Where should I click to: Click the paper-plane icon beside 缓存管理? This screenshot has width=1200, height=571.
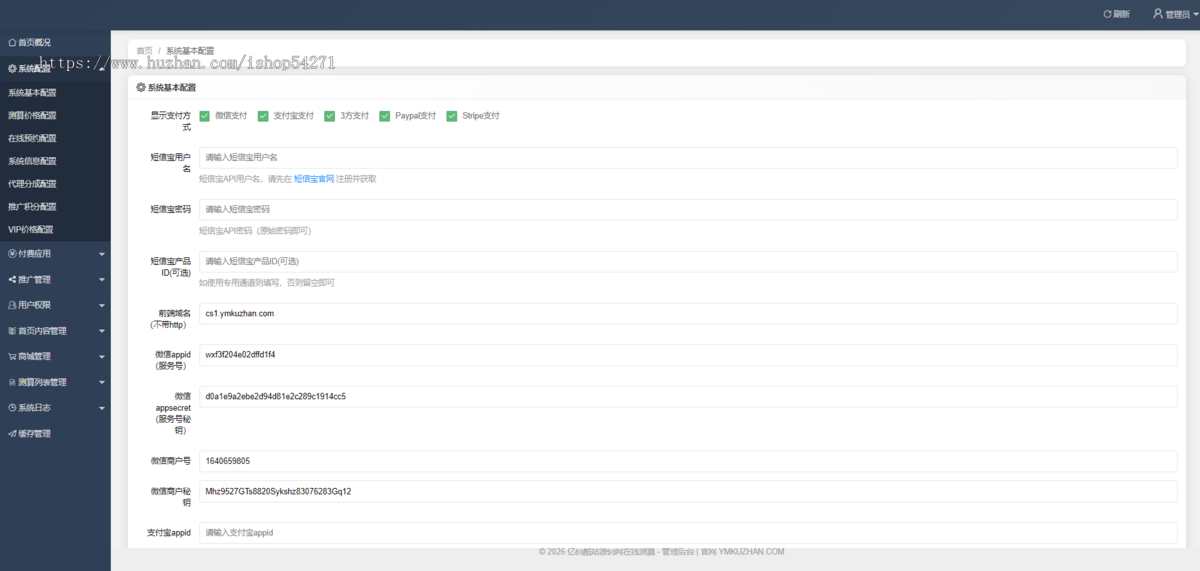tap(12, 434)
